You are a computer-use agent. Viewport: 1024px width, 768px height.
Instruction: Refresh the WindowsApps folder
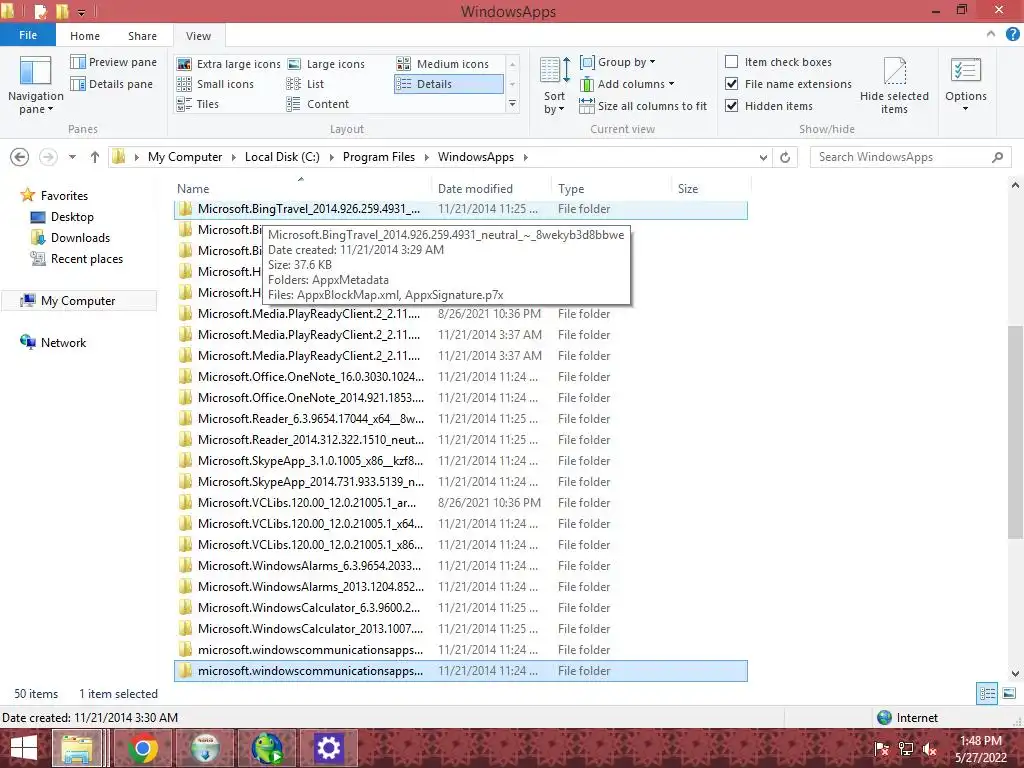coord(785,157)
